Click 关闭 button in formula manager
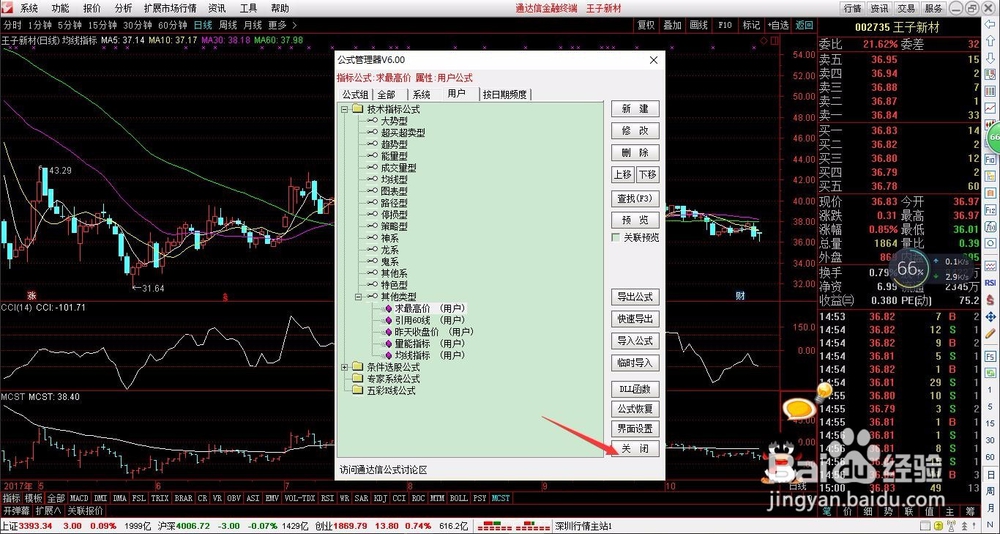Screen dimensions: 1000x534 point(635,449)
